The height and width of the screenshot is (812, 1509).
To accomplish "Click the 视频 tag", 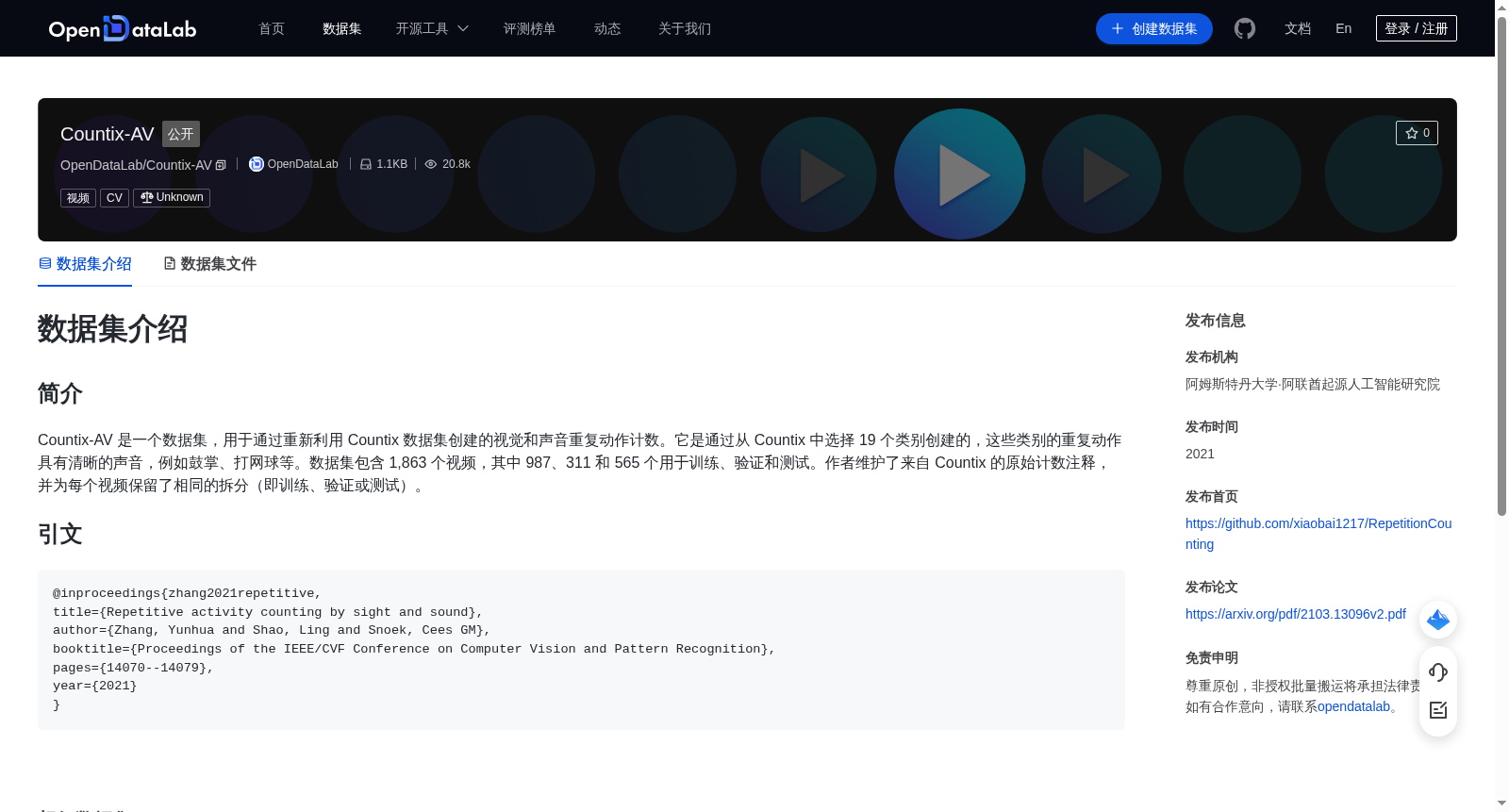I will 78,198.
